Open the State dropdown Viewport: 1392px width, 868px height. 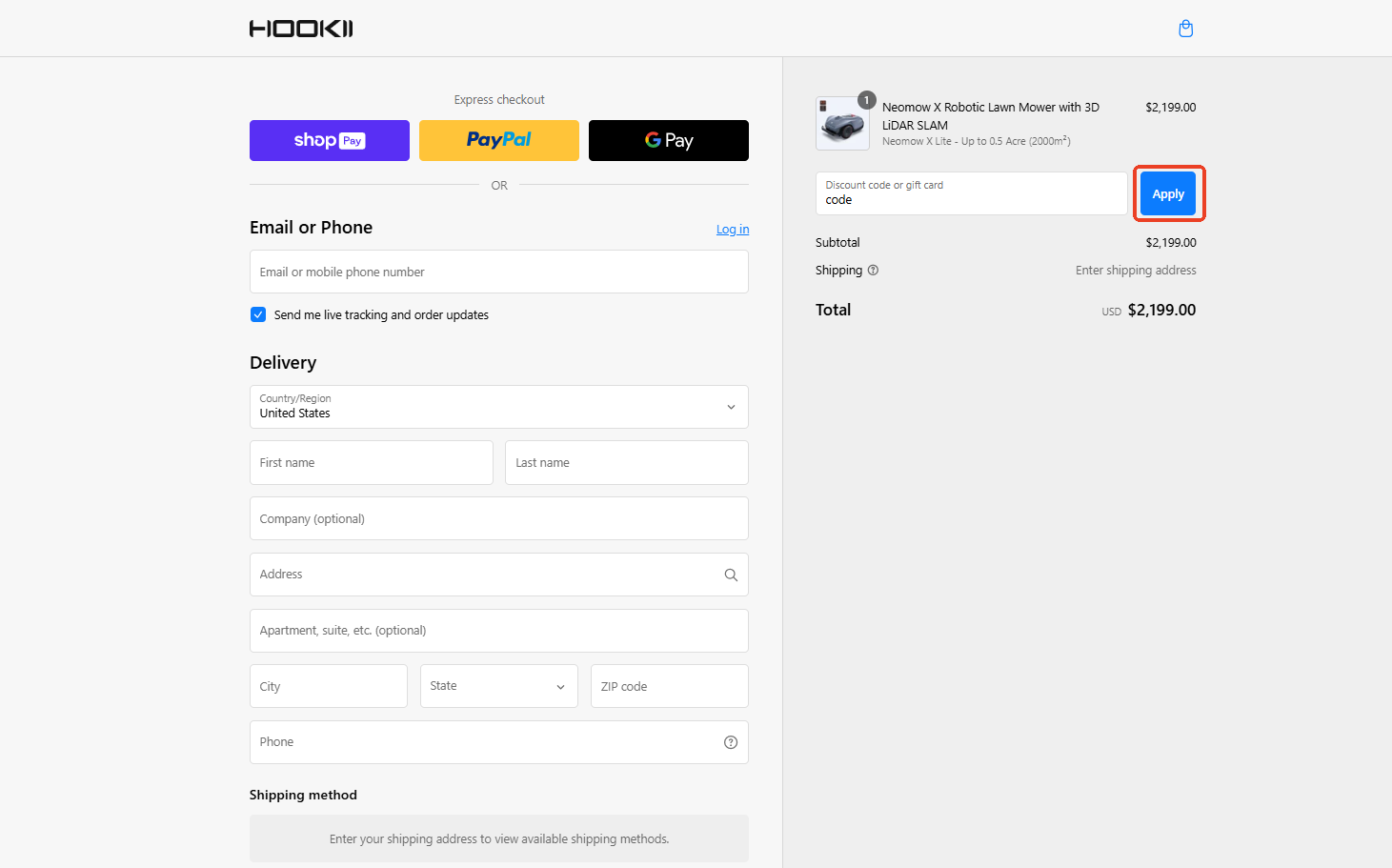(499, 686)
